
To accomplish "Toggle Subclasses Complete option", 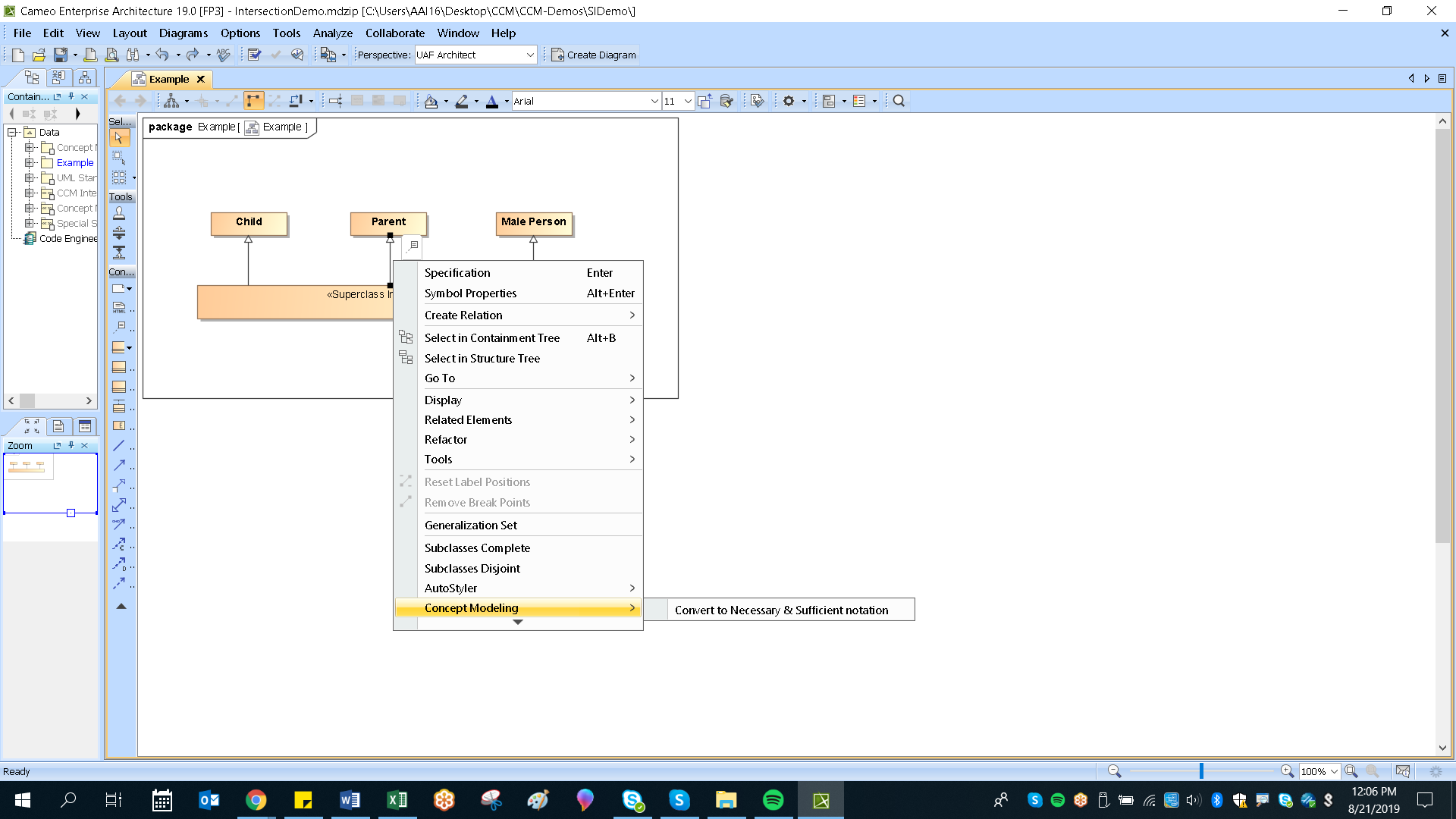I will point(477,548).
